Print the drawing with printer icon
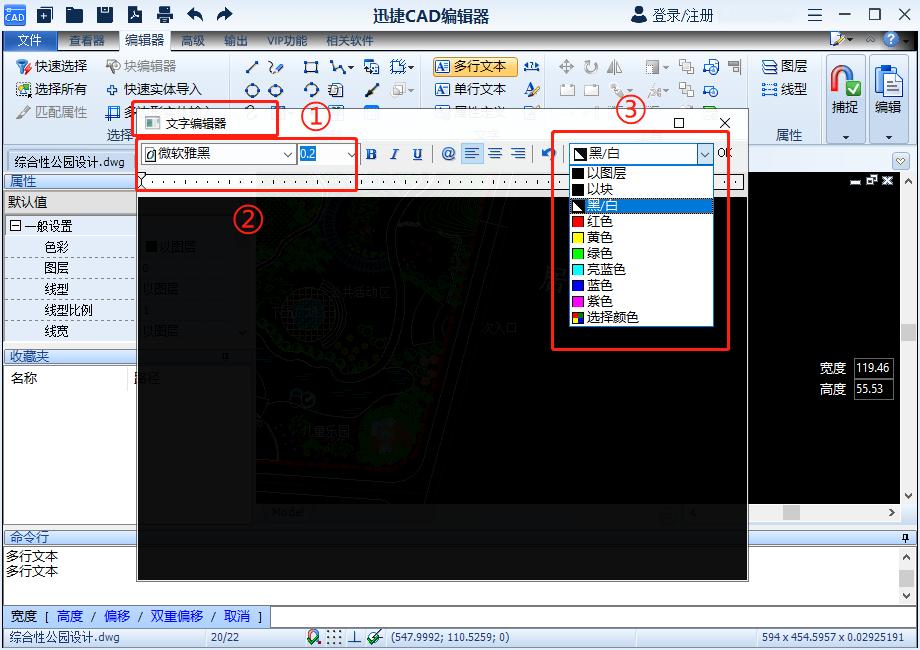This screenshot has height=650, width=920. [x=165, y=15]
